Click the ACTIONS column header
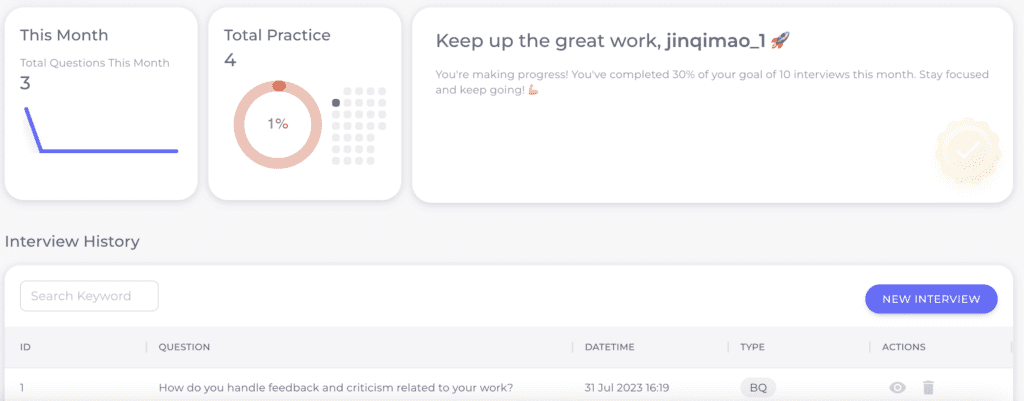1024x401 pixels. pyautogui.click(x=903, y=347)
